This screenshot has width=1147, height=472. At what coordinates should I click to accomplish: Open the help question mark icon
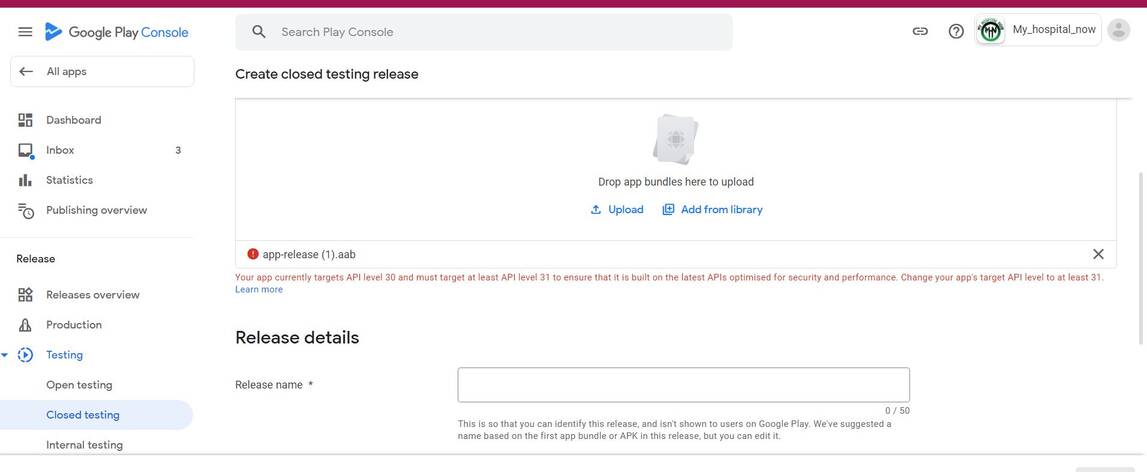956,32
